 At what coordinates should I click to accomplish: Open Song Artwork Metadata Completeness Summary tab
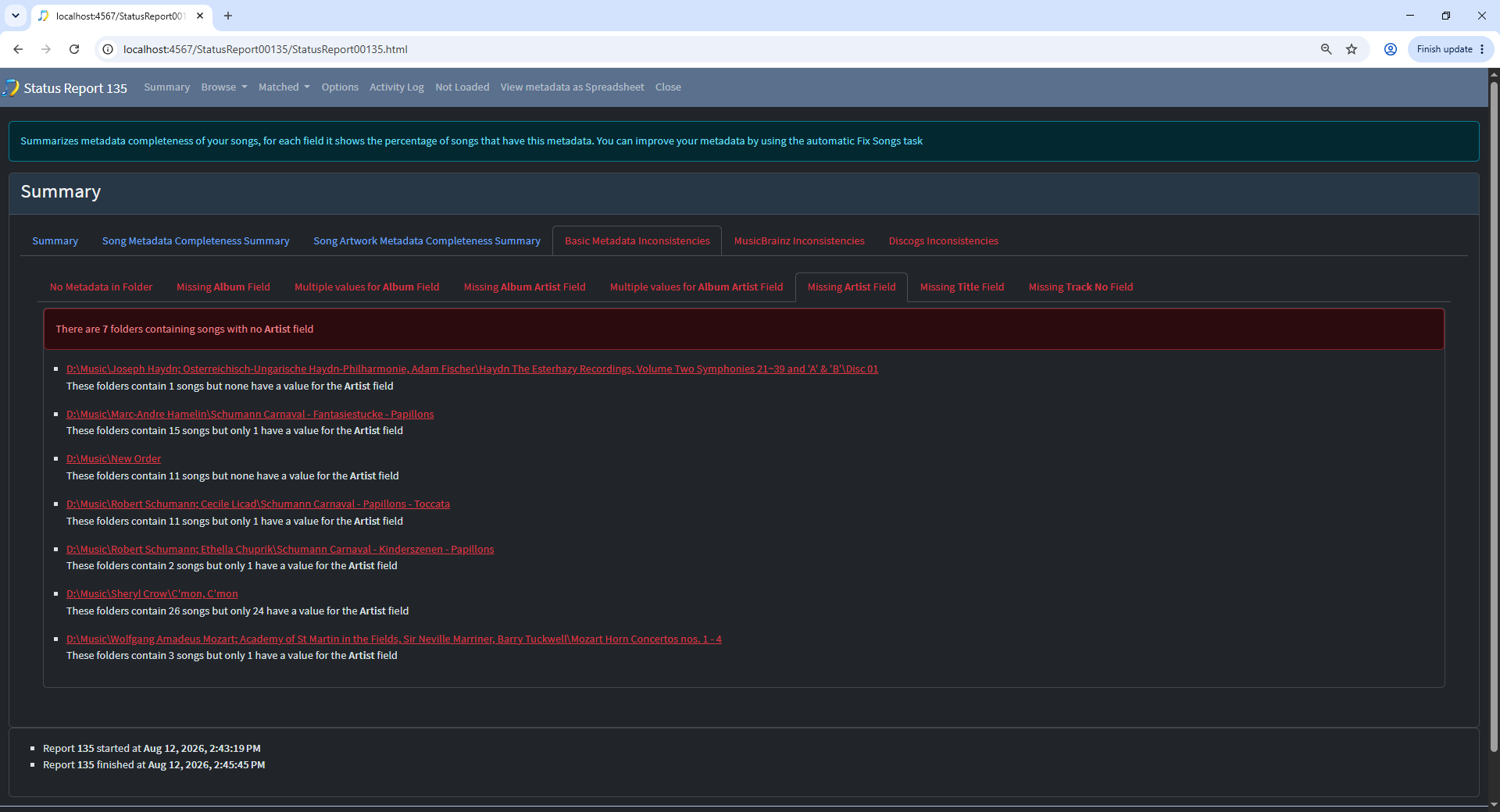(427, 241)
